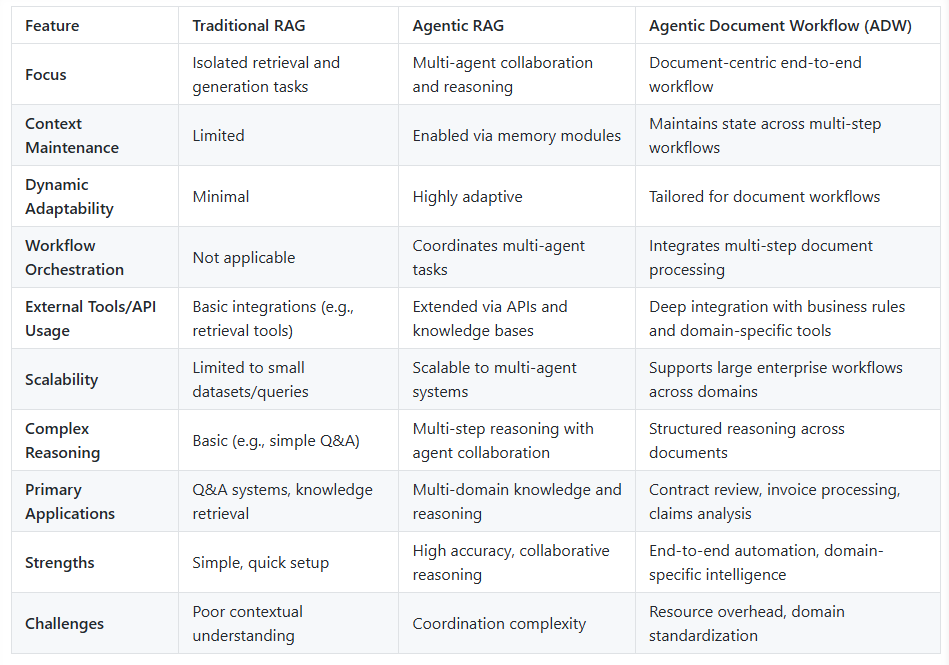Viewport: 949px width, 665px height.
Task: Click the 'Coordination complexity' cell
Action: [x=499, y=624]
